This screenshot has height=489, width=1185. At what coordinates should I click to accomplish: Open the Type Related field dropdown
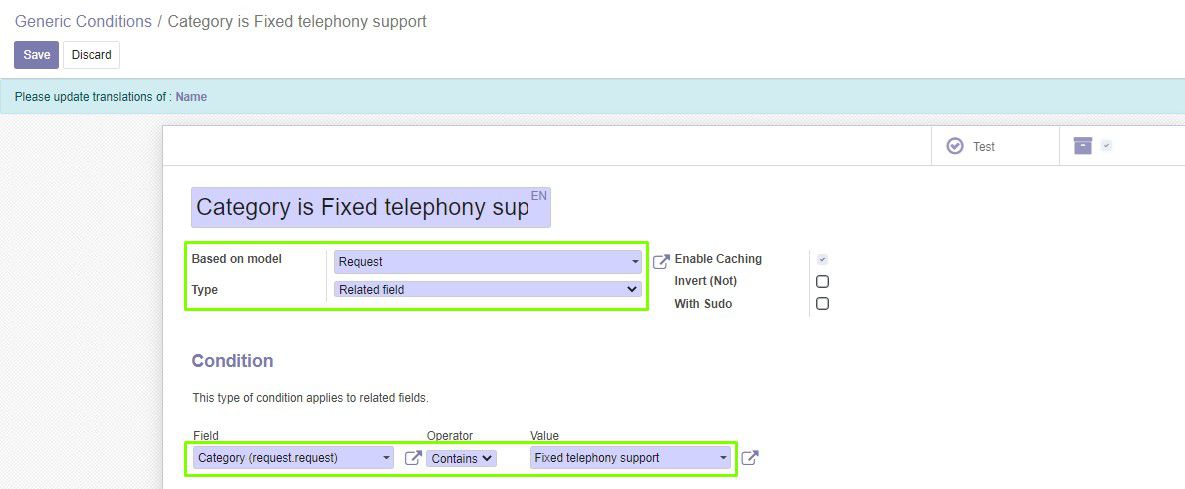(488, 289)
